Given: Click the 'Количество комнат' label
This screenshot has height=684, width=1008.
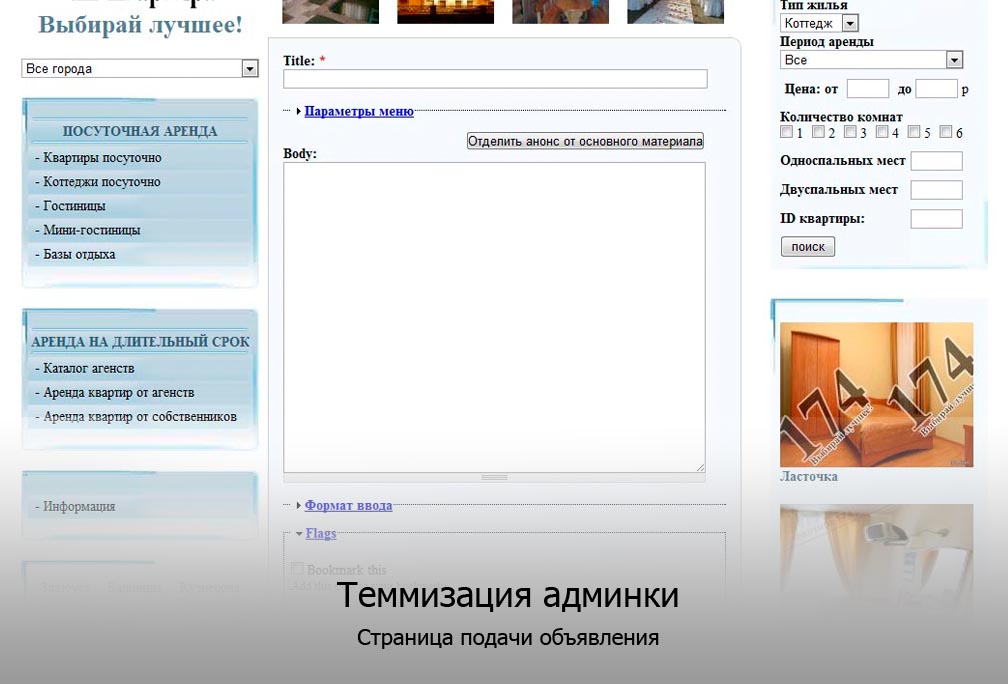Looking at the screenshot, I should 842,117.
